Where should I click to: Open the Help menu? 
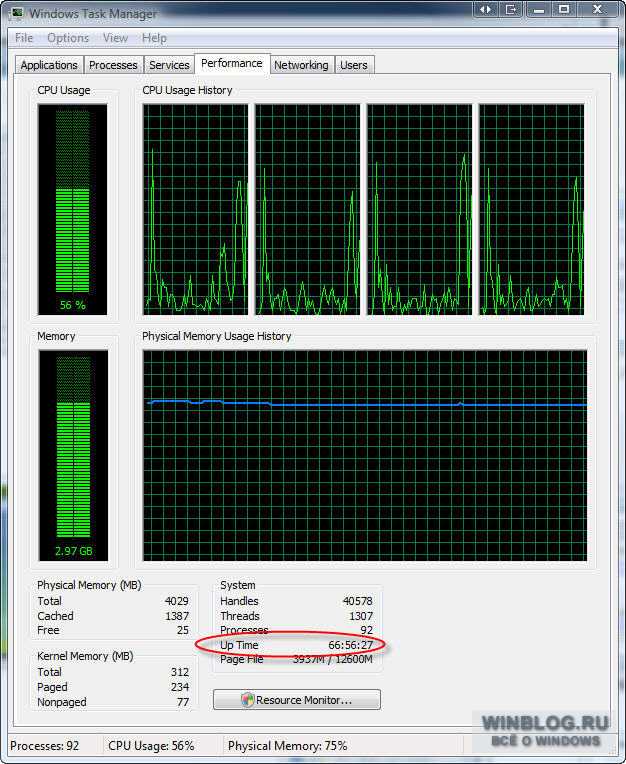click(x=154, y=38)
